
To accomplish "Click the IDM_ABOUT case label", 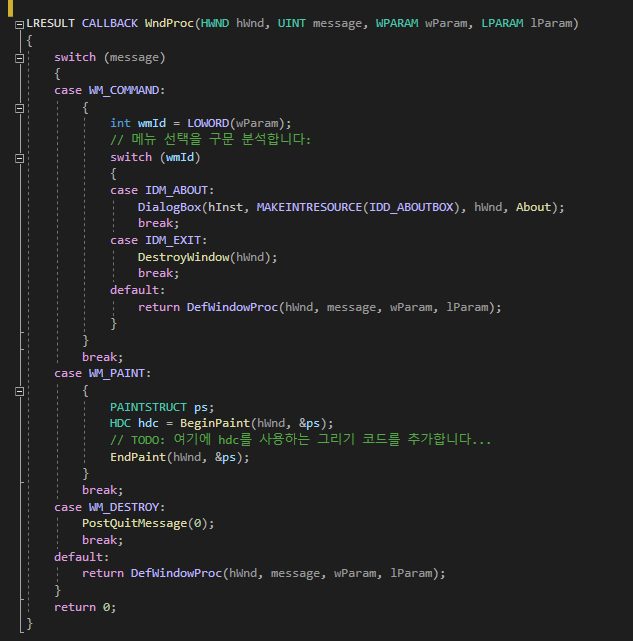I will (x=176, y=191).
